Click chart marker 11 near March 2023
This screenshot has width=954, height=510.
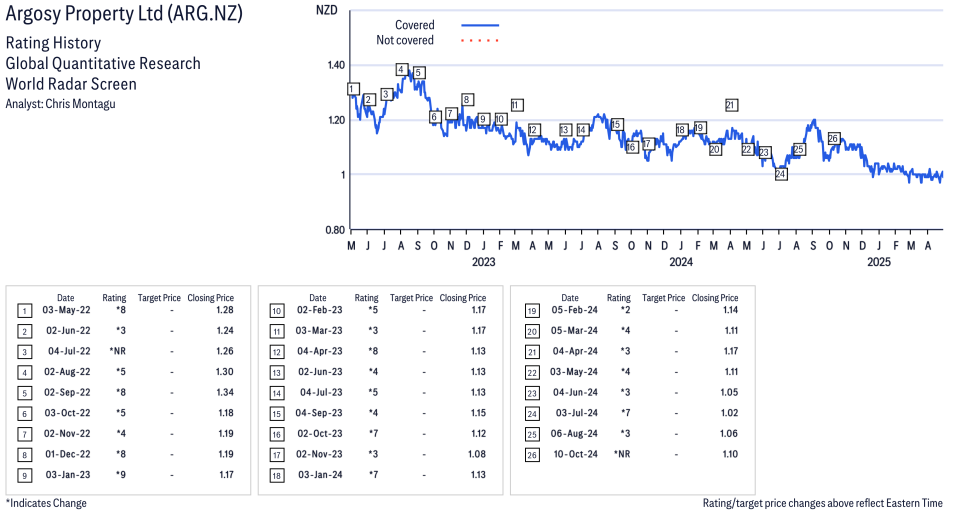pos(517,105)
